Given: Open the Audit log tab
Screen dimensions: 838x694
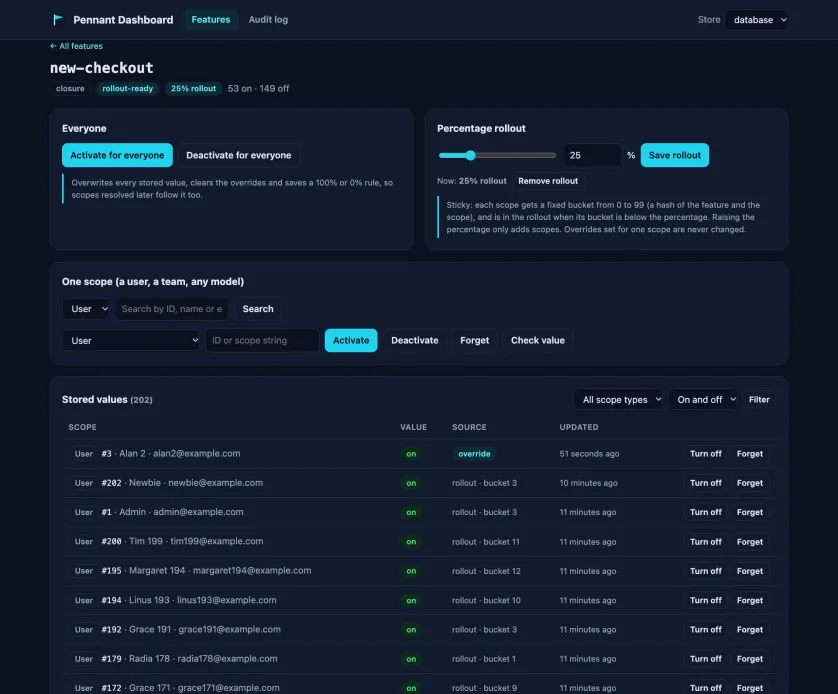Looking at the screenshot, I should [268, 20].
